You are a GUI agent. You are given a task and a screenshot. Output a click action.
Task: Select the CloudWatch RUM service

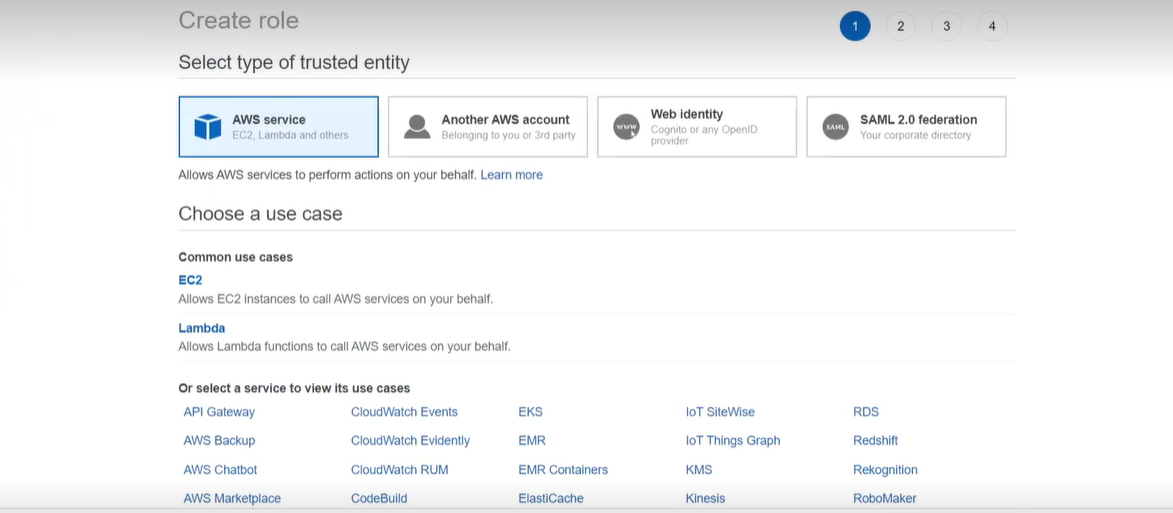pos(399,470)
